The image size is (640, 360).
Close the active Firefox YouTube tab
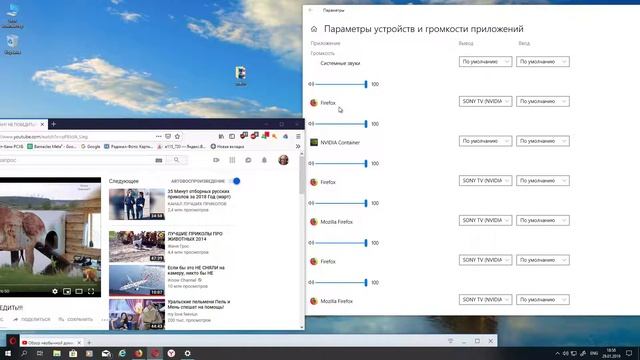tap(42, 124)
